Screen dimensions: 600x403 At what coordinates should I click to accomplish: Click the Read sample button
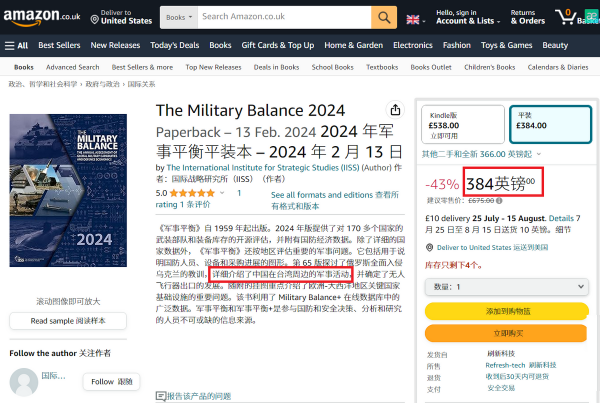click(x=68, y=321)
